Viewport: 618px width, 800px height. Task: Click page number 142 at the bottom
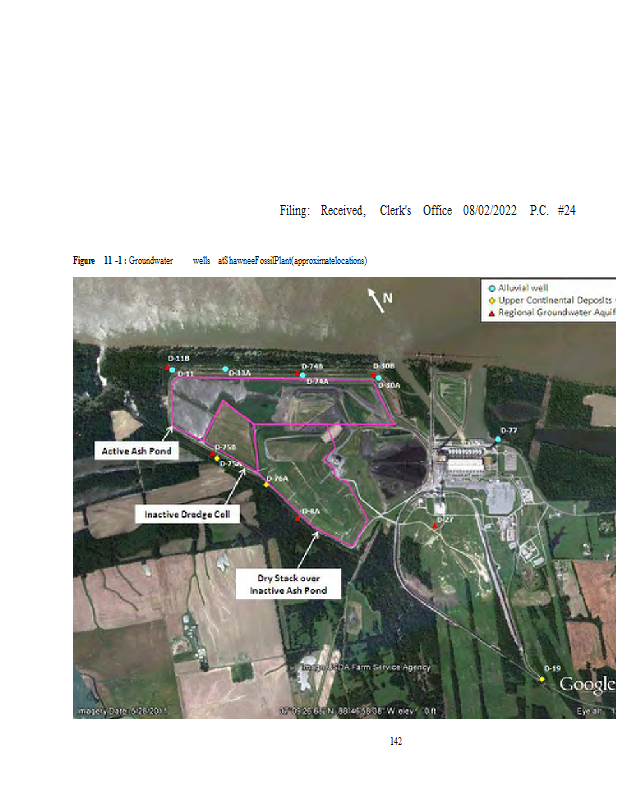tap(395, 741)
